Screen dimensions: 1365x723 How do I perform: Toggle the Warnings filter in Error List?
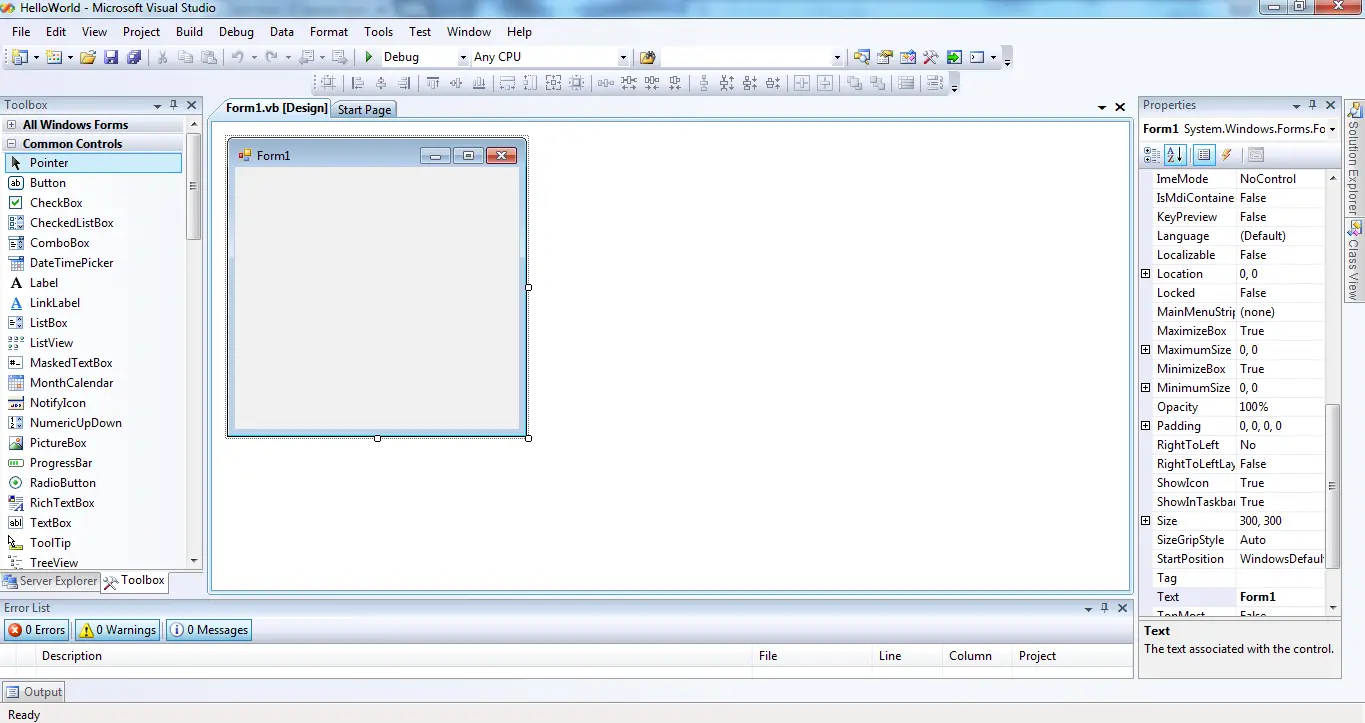[x=118, y=630]
